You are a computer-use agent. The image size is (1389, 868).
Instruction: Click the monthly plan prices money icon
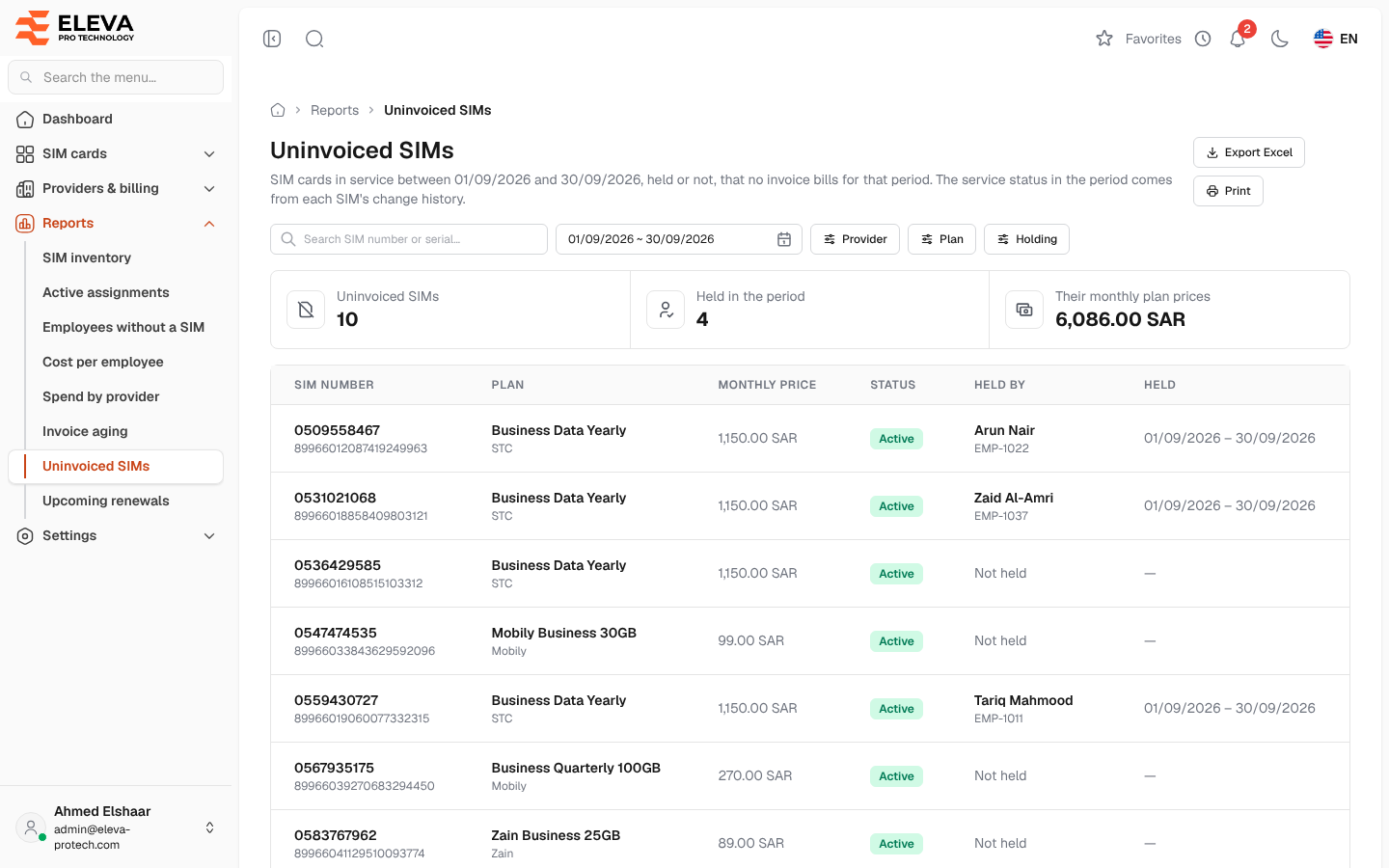1024,310
